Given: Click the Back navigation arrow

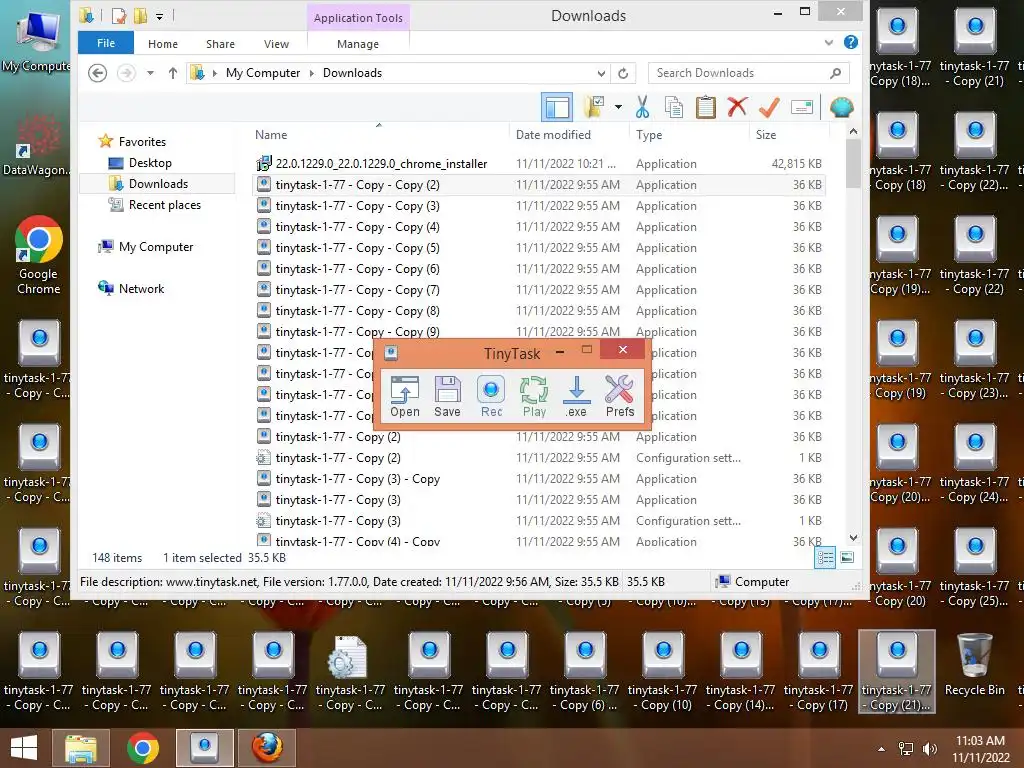Looking at the screenshot, I should 97,73.
